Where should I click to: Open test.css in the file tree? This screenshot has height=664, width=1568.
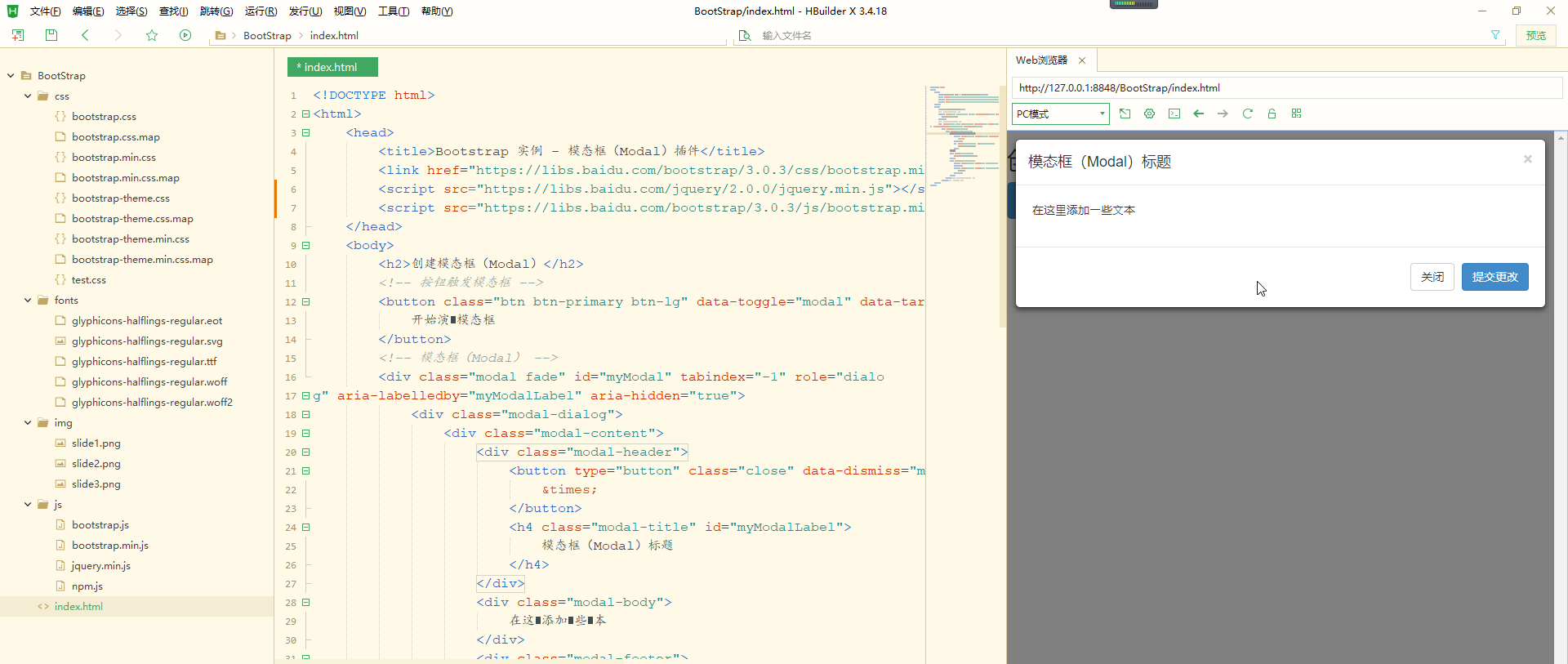pyautogui.click(x=89, y=279)
